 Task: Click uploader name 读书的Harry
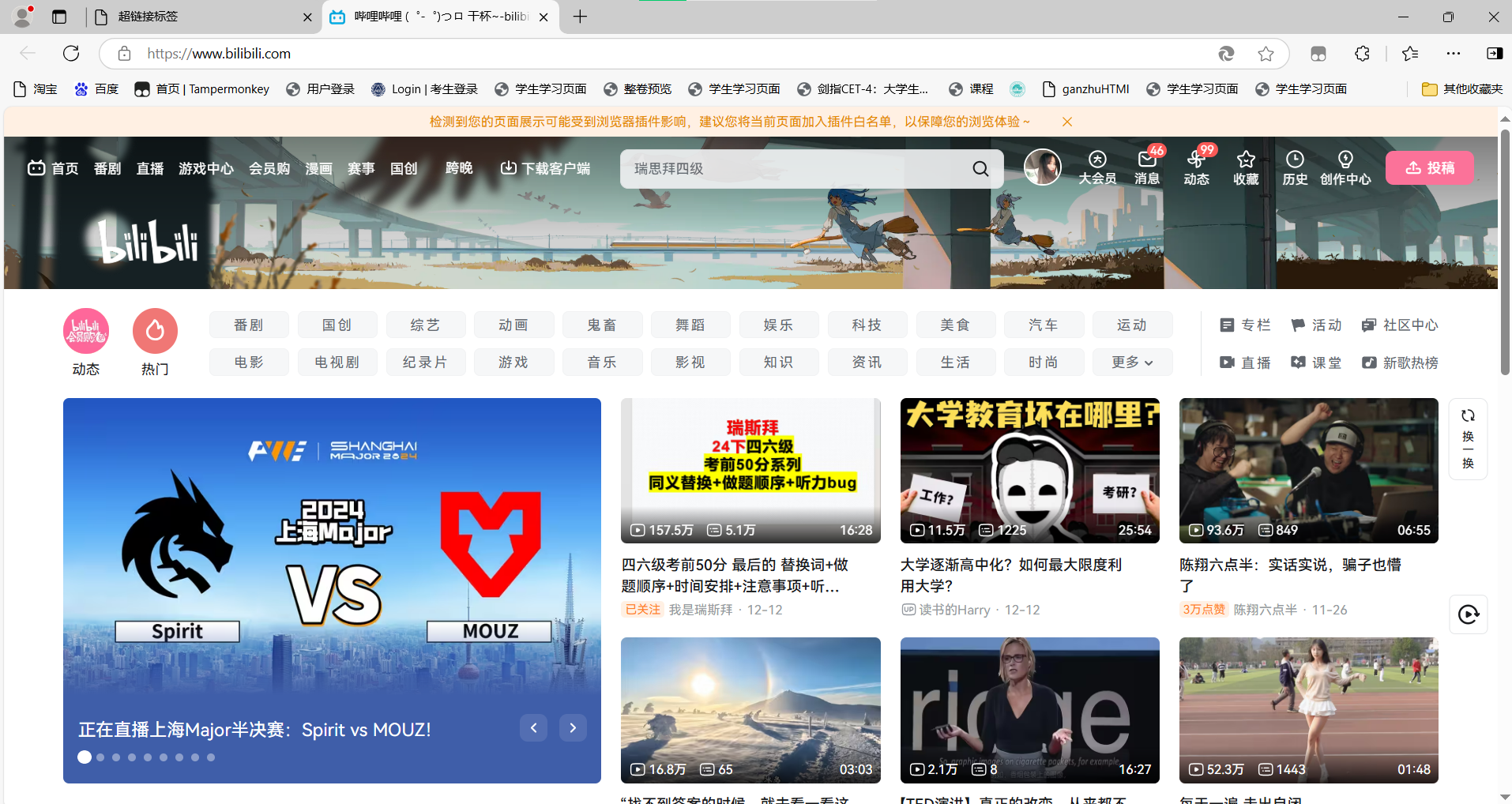tap(954, 610)
